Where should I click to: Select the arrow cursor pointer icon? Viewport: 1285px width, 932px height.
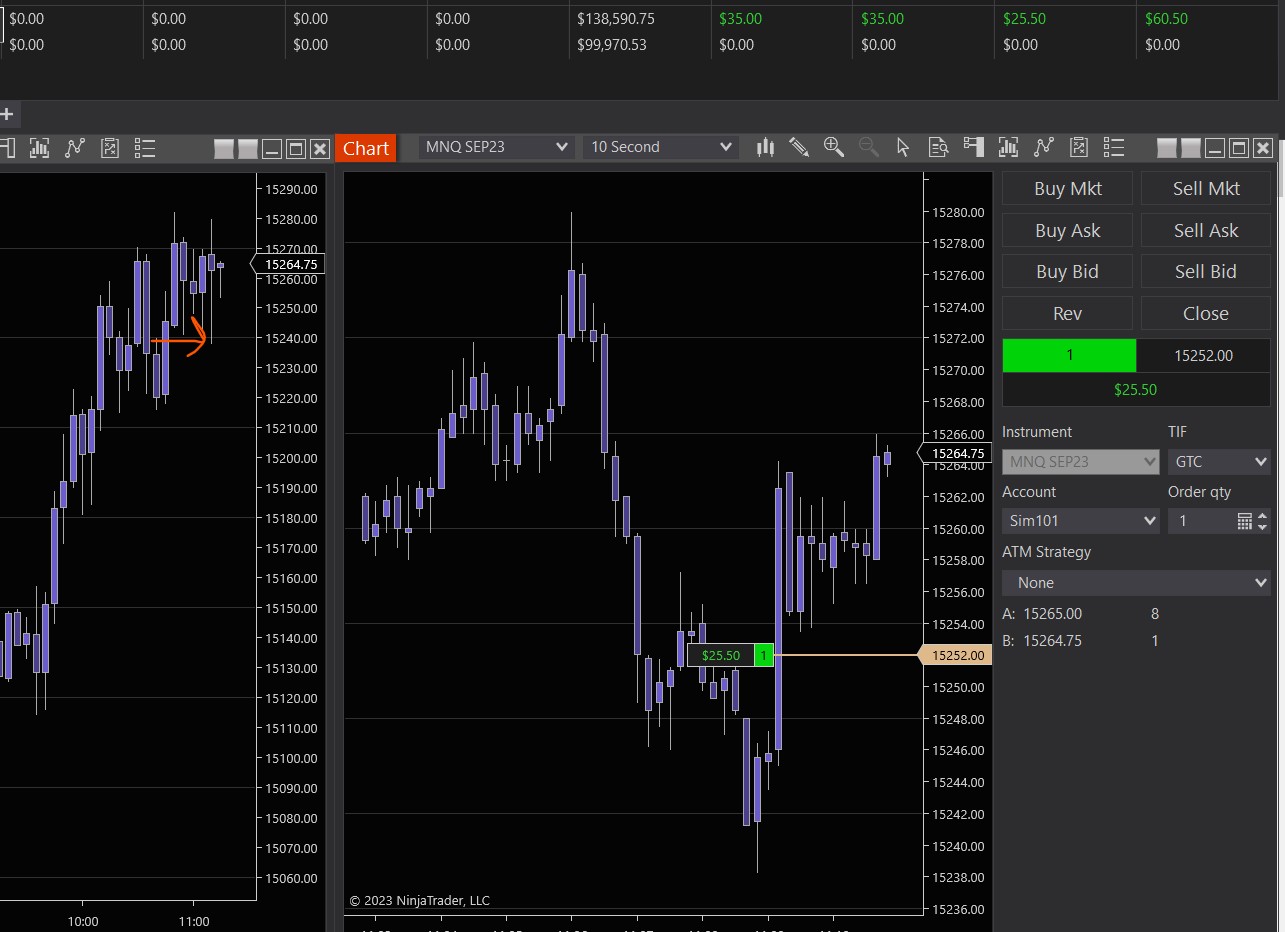point(903,147)
